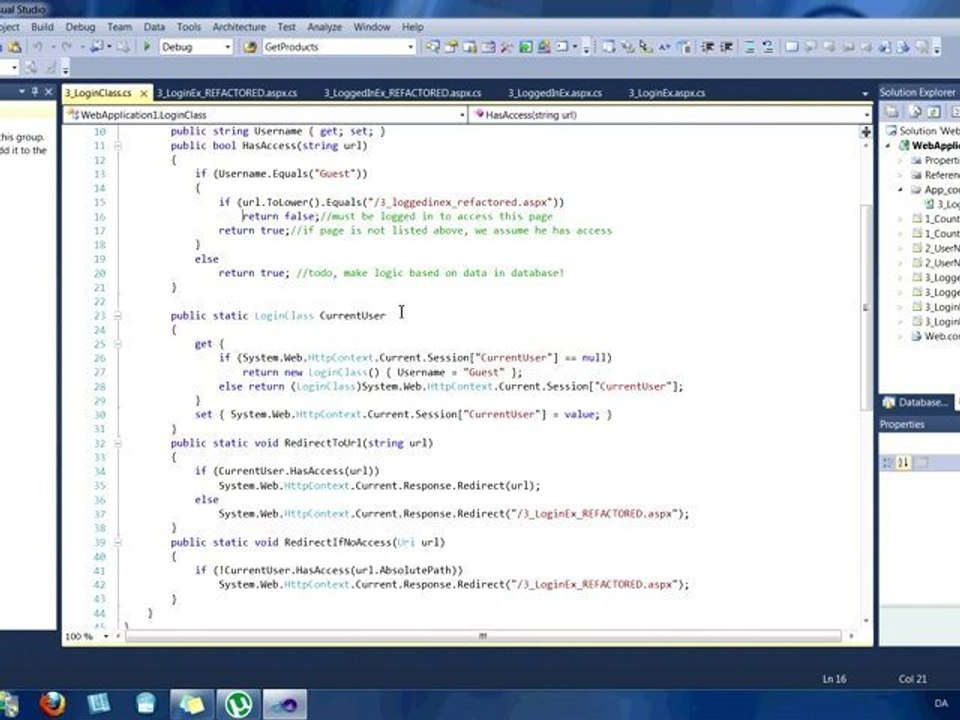Click the pin icon of left docked panel
960x720 pixels.
[34, 91]
